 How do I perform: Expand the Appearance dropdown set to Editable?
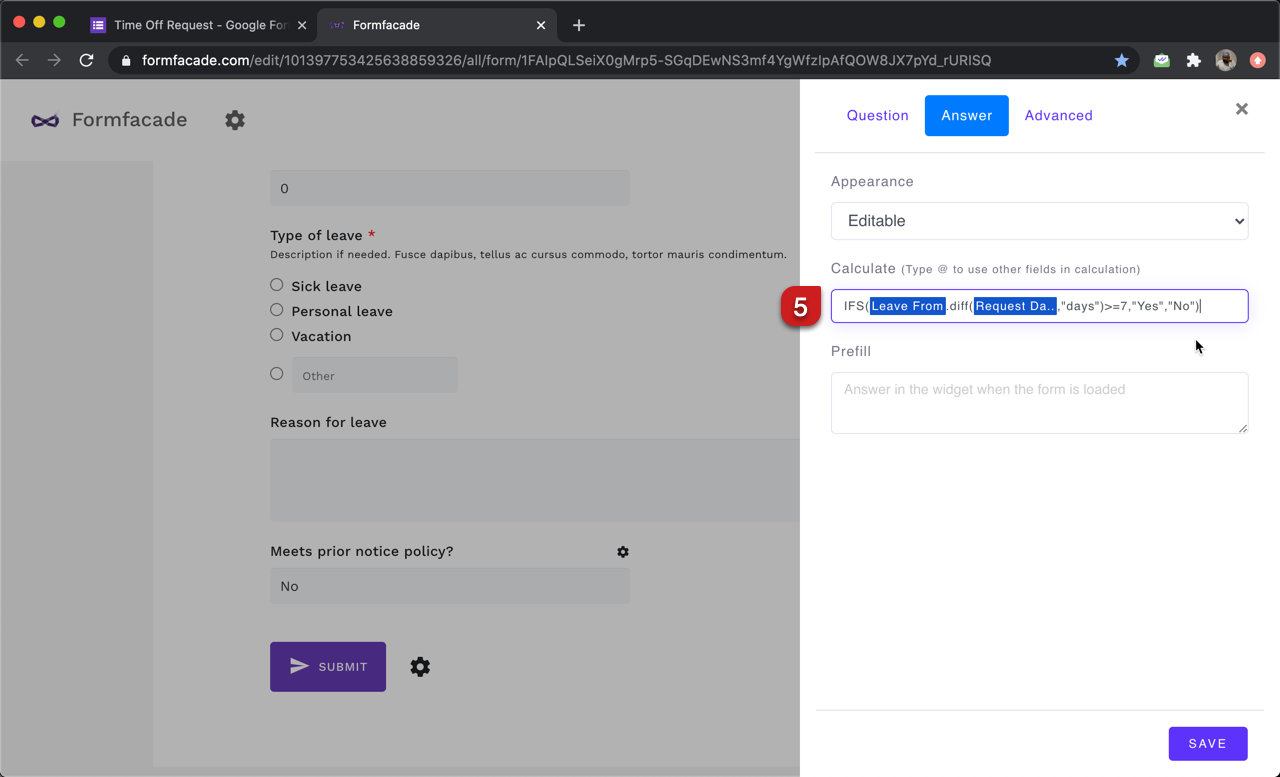click(x=1039, y=221)
